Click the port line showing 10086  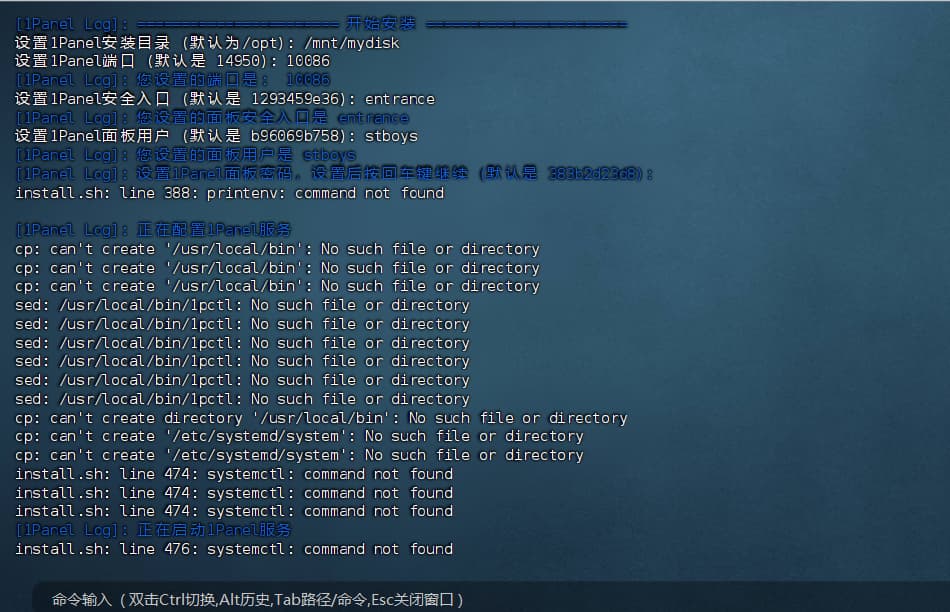tap(173, 61)
